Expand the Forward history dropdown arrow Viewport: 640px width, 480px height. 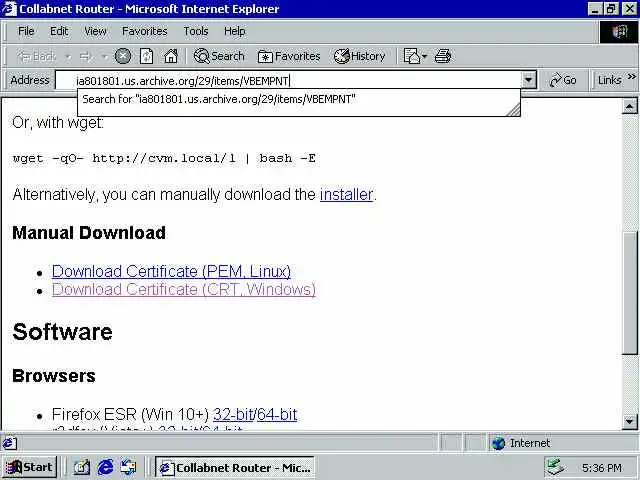[104, 57]
